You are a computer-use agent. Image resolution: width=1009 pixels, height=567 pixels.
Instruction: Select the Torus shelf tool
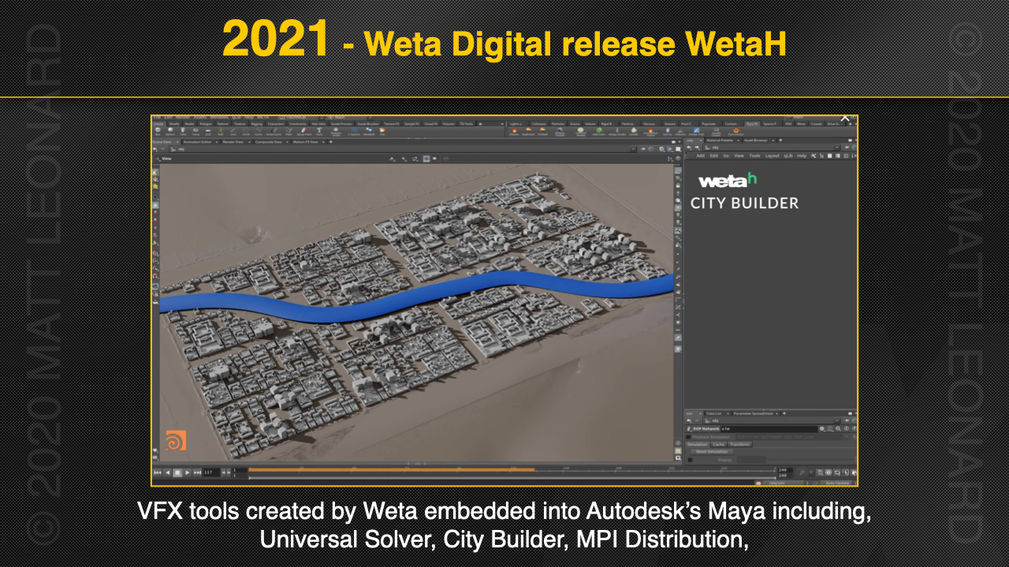196,131
